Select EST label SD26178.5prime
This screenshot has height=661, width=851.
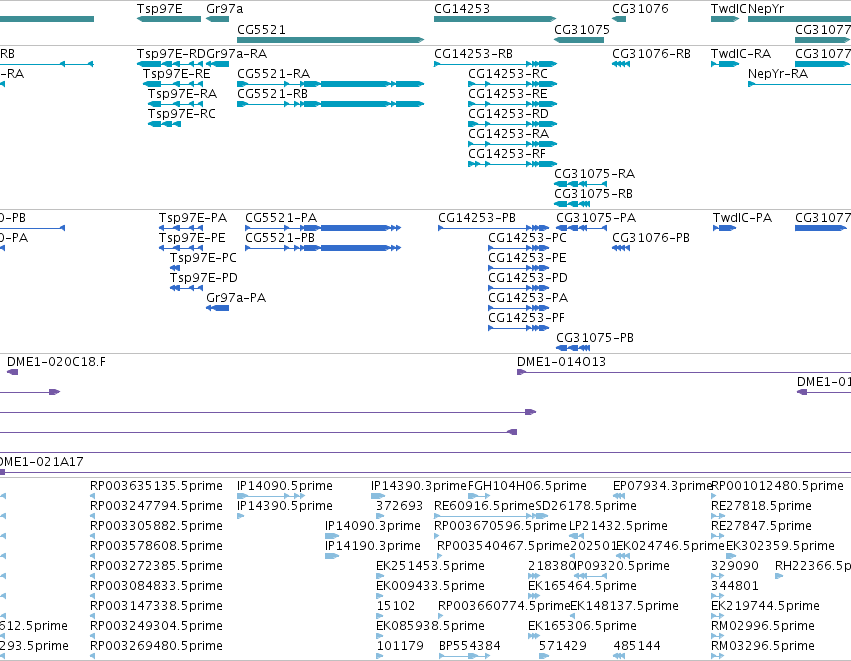tap(586, 506)
